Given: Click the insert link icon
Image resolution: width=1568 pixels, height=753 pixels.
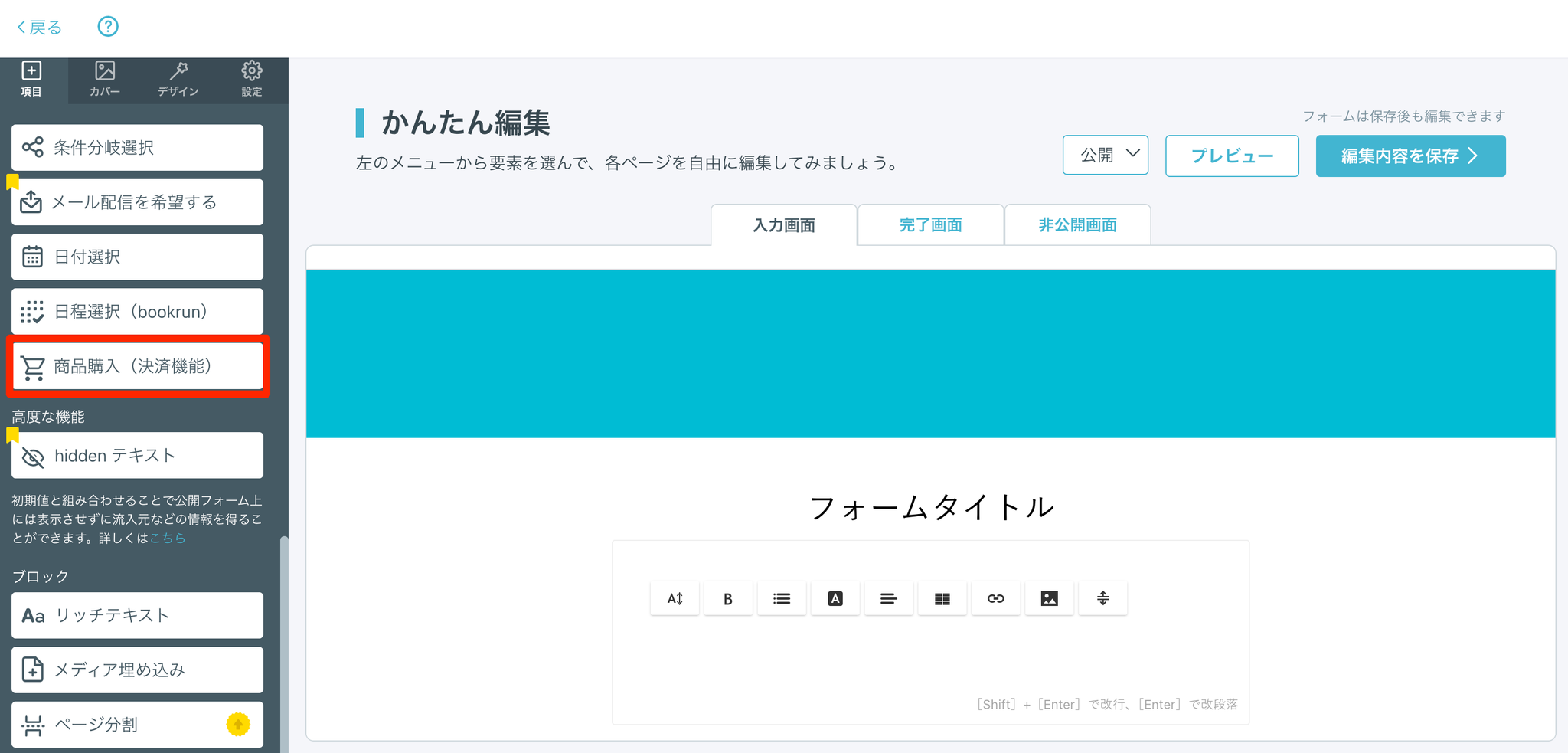Looking at the screenshot, I should point(995,599).
